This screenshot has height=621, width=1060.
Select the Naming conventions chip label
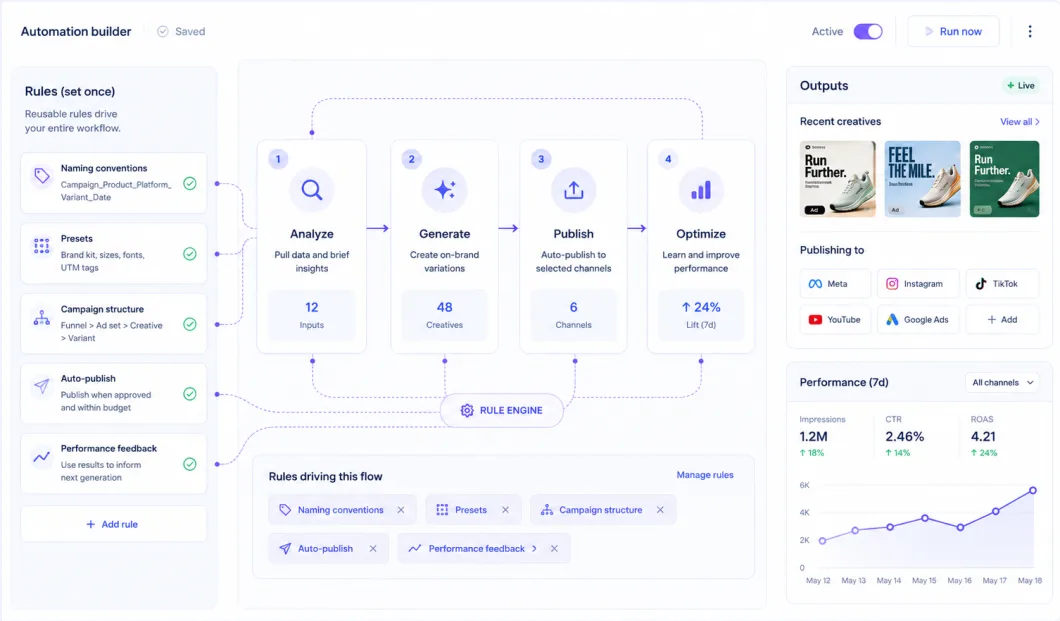click(341, 510)
